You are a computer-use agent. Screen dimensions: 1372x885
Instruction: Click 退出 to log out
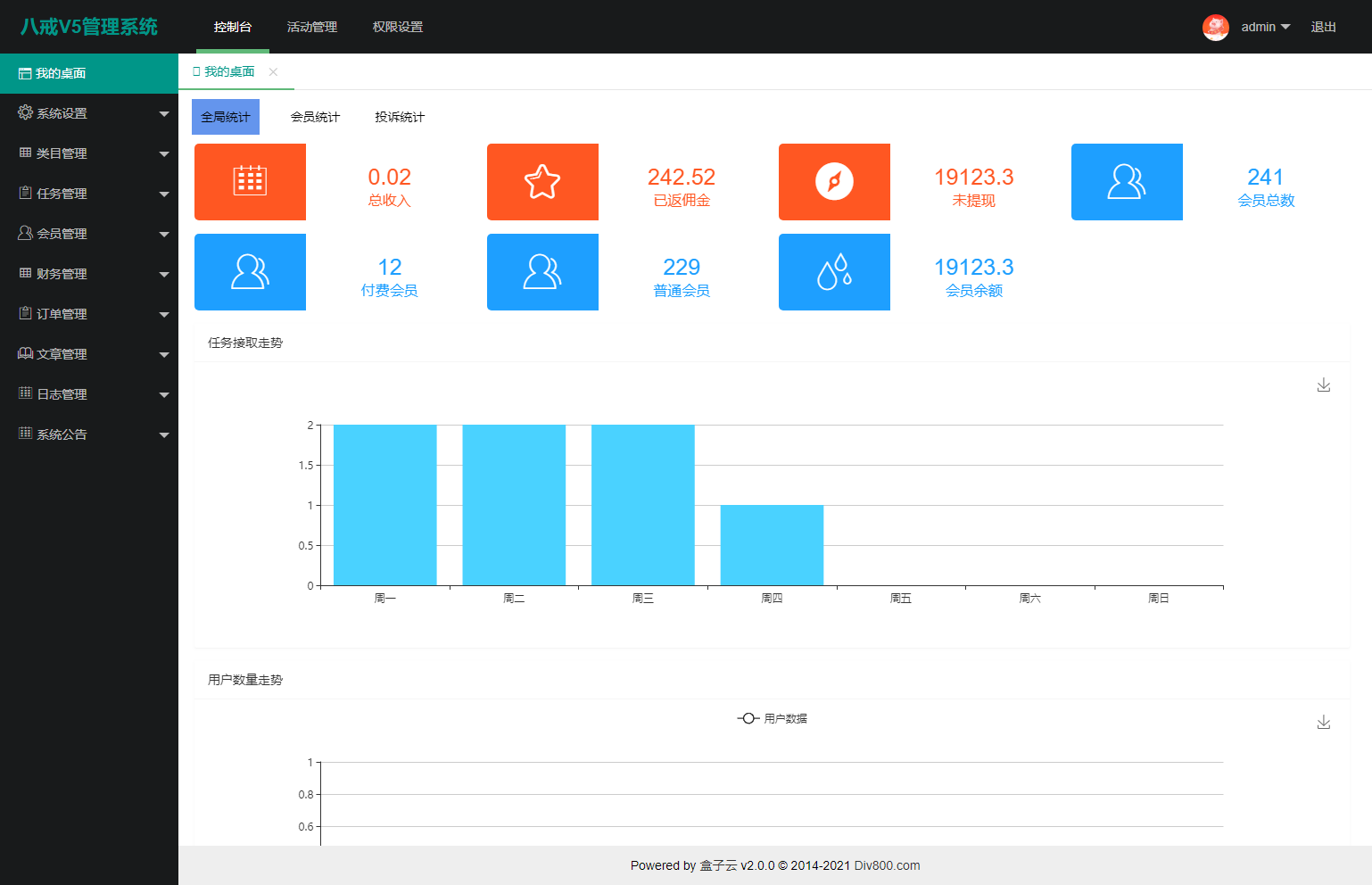pos(1323,27)
